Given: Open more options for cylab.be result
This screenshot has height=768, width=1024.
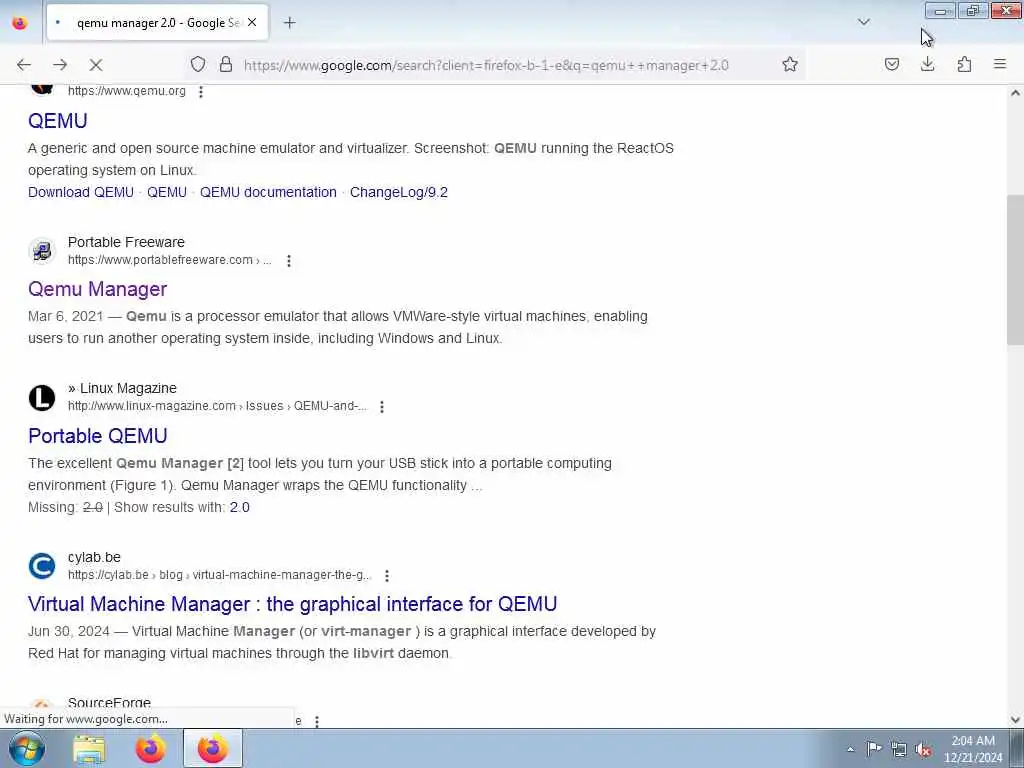Looking at the screenshot, I should [x=387, y=575].
